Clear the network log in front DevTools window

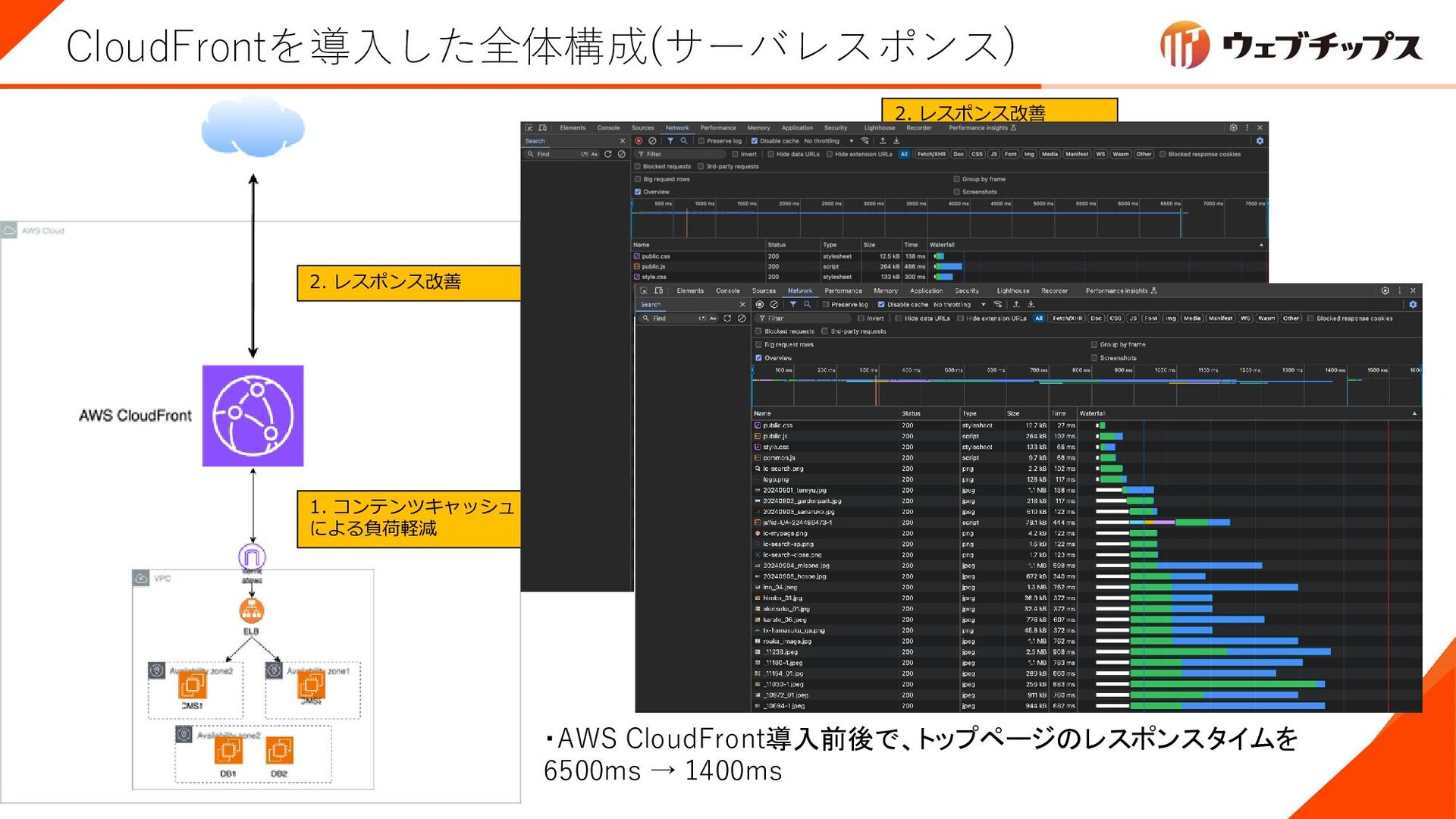[x=774, y=305]
